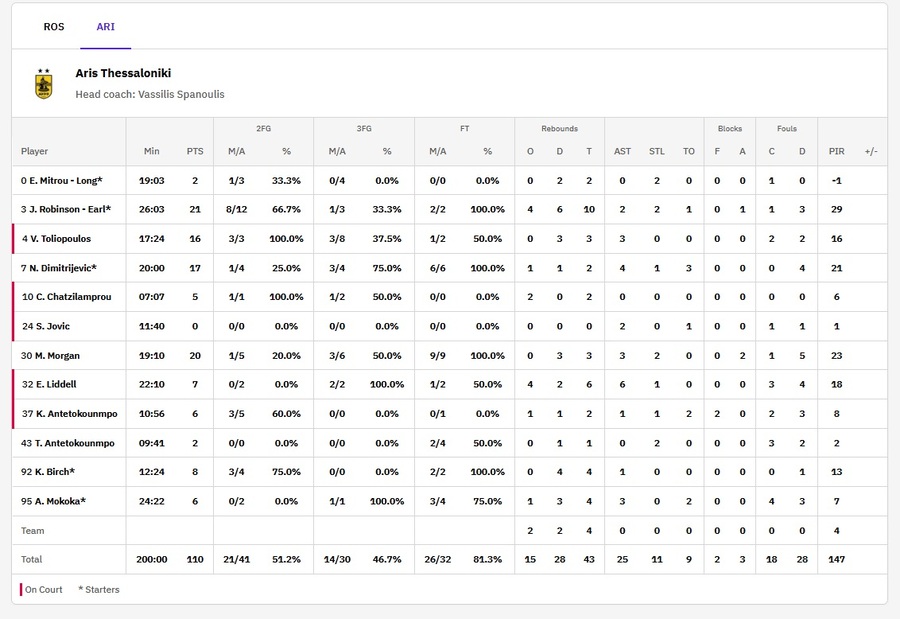Click the AST column header
900x619 pixels.
click(x=622, y=151)
